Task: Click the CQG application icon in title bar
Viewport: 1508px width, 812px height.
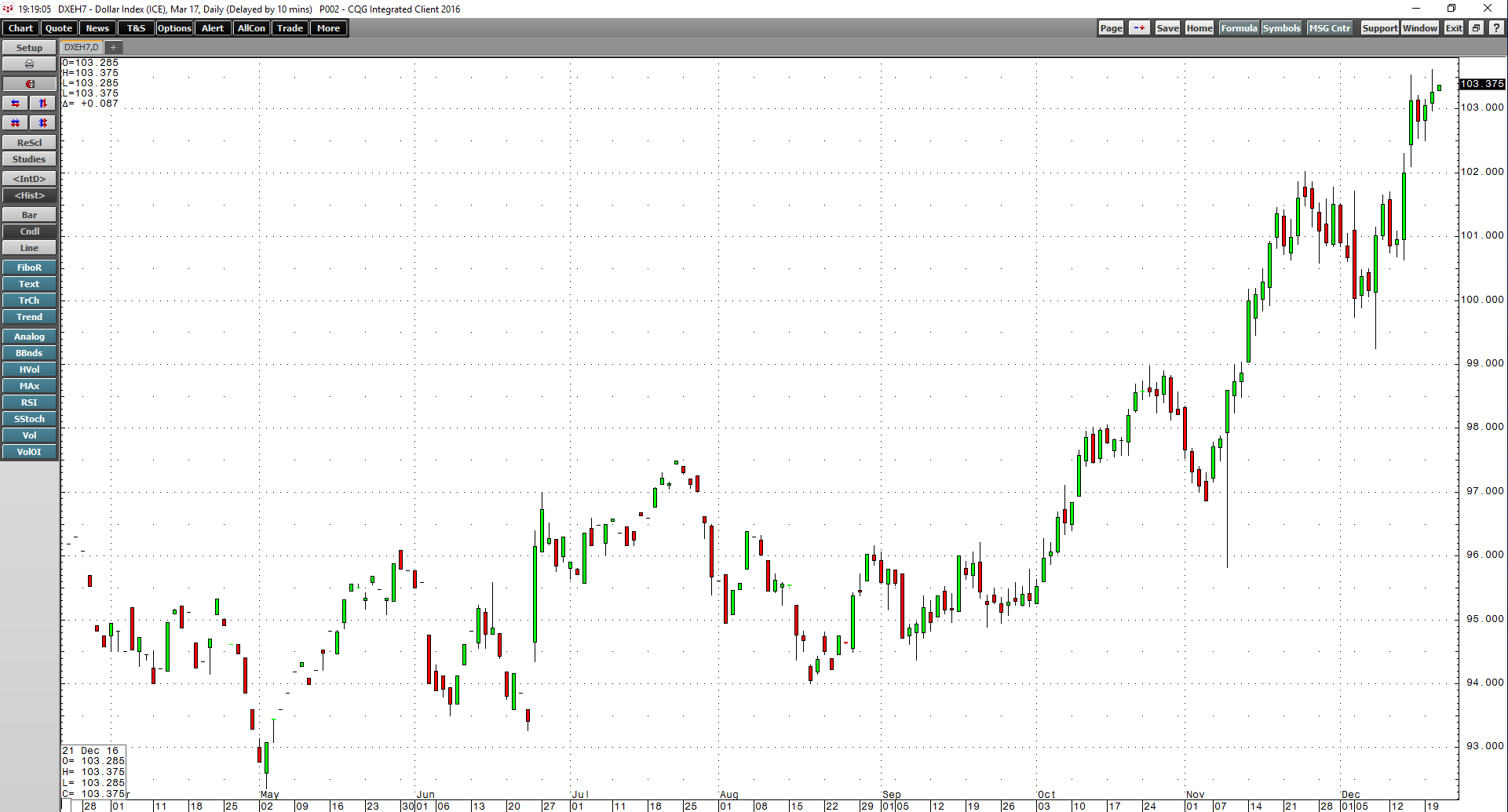Action: pos(8,9)
